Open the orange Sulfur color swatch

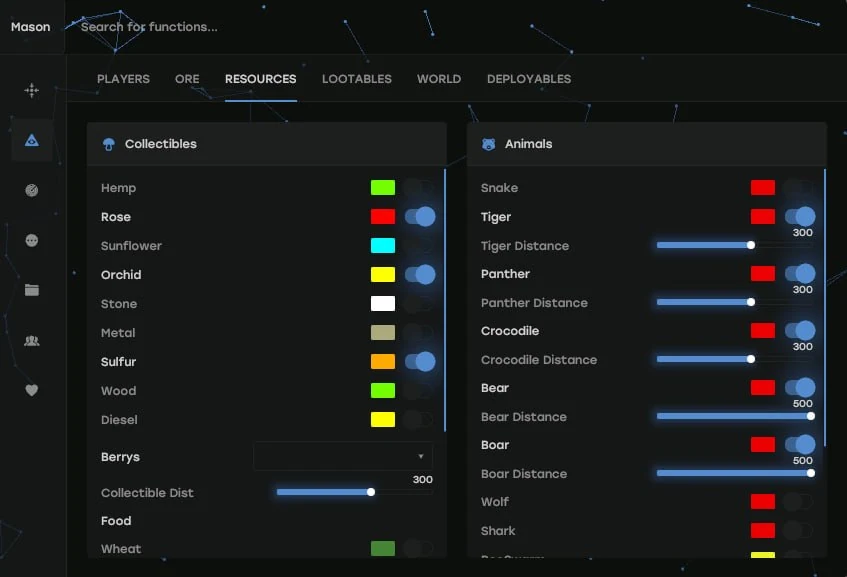click(x=383, y=361)
